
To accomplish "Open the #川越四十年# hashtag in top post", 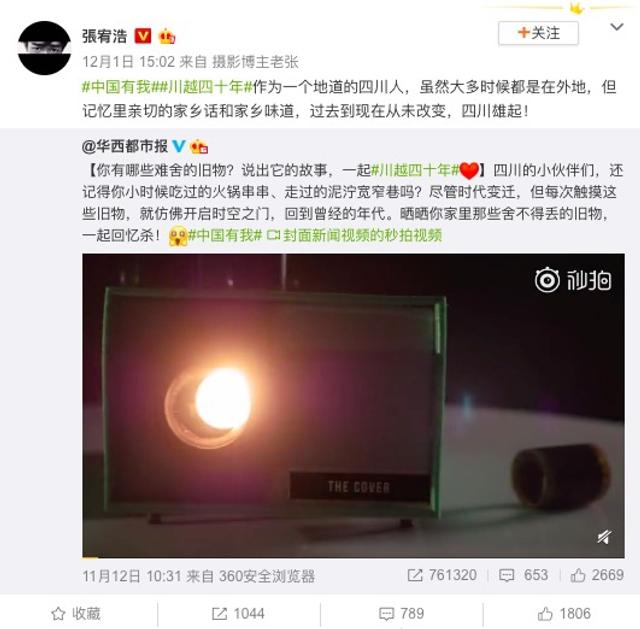I will [x=205, y=87].
